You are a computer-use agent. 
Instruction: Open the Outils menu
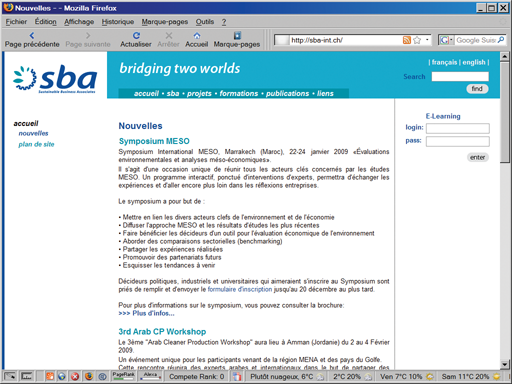(205, 22)
